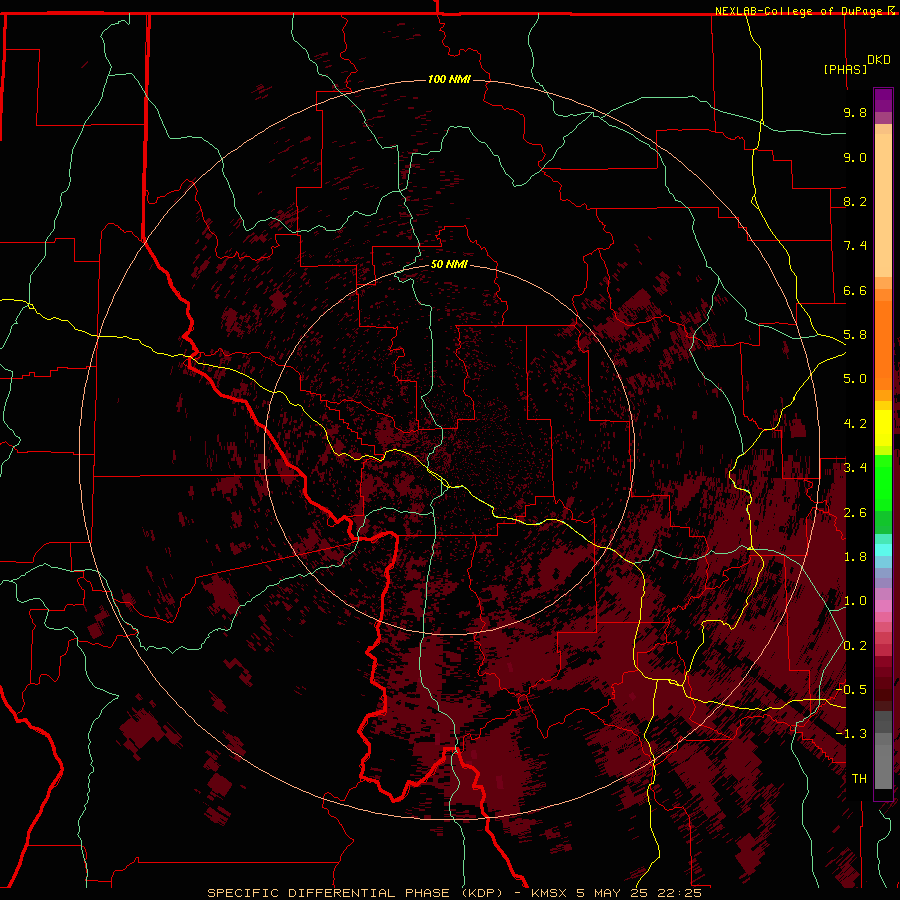Image resolution: width=900 pixels, height=900 pixels.
Task: Click the 100 NMI range ring label
Action: click(449, 79)
